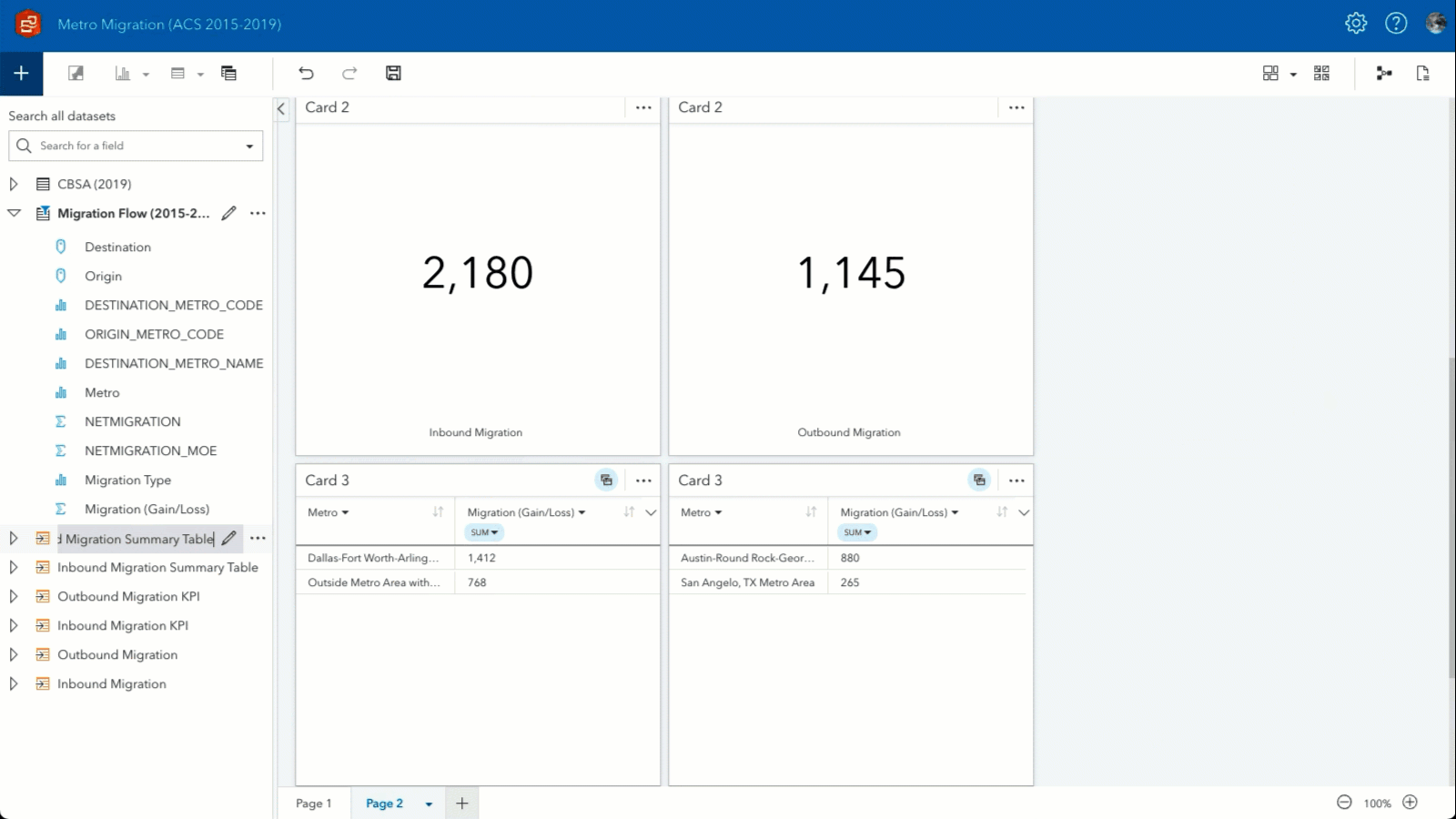Open the Table types dropdown arrow
This screenshot has height=819, width=1456.
click(x=200, y=75)
